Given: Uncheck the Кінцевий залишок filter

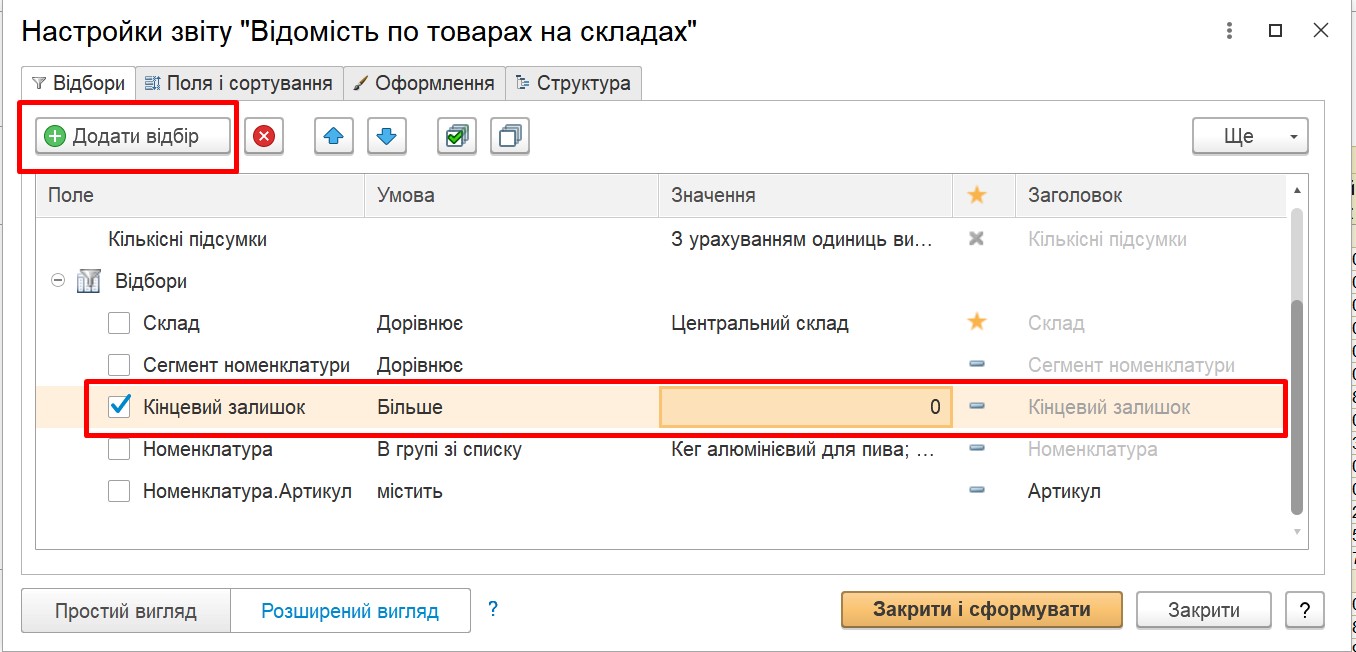Looking at the screenshot, I should click(120, 406).
